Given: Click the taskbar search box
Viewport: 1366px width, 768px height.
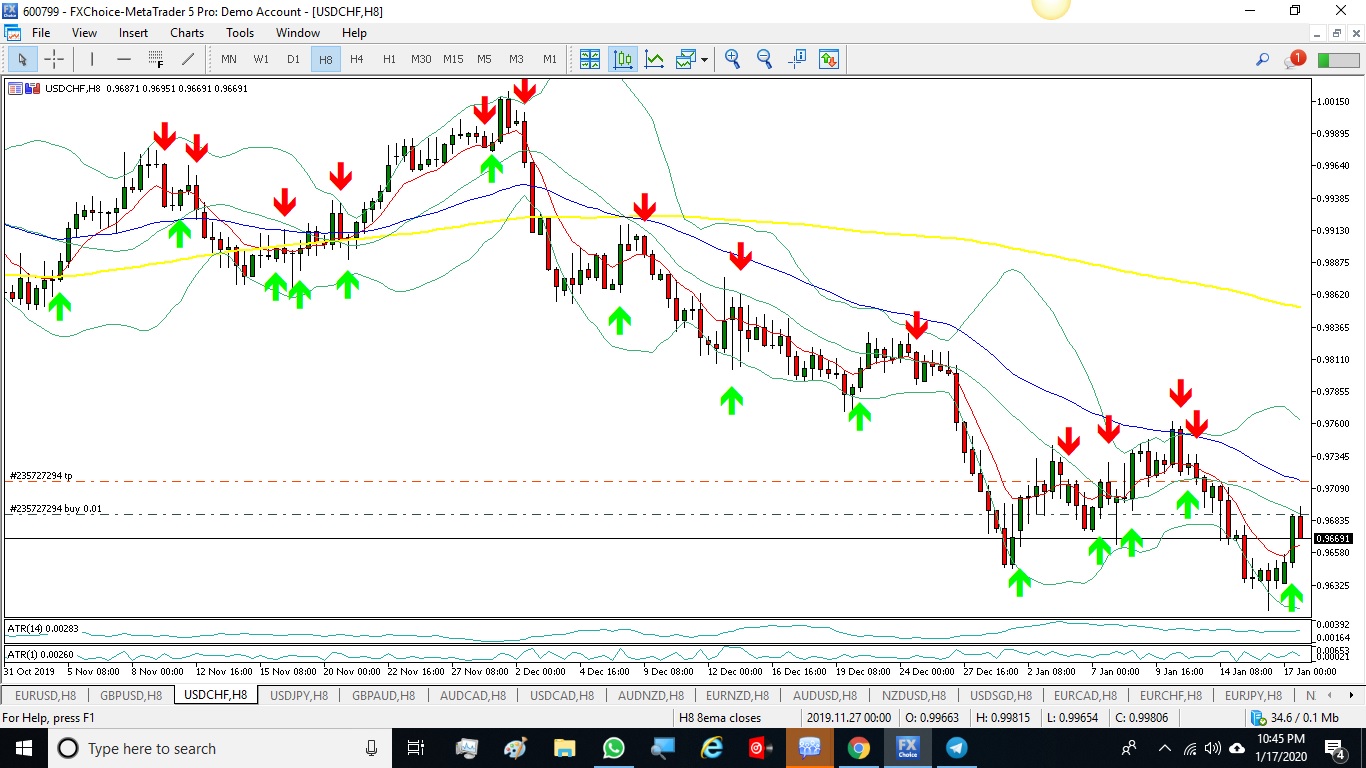Looking at the screenshot, I should 219,748.
